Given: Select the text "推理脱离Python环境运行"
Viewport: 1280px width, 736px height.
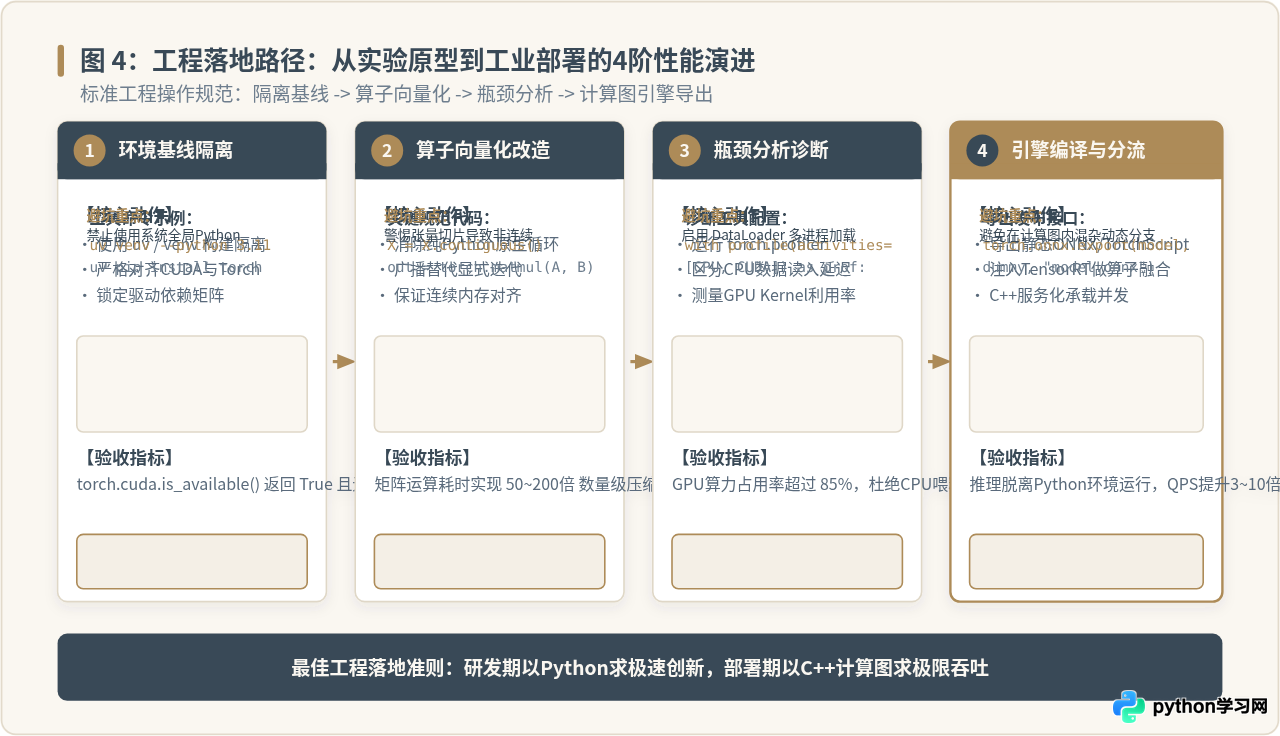Looking at the screenshot, I should coord(1059,485).
